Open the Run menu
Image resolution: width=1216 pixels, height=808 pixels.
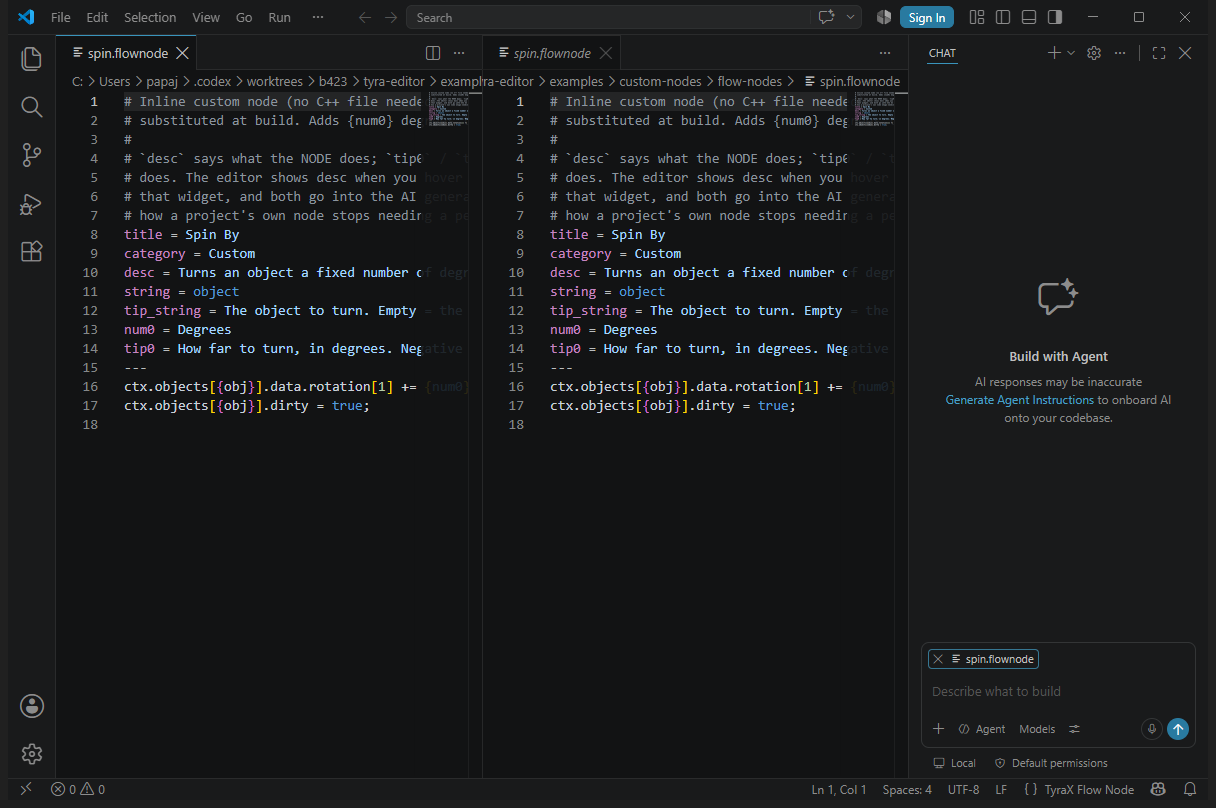point(280,17)
